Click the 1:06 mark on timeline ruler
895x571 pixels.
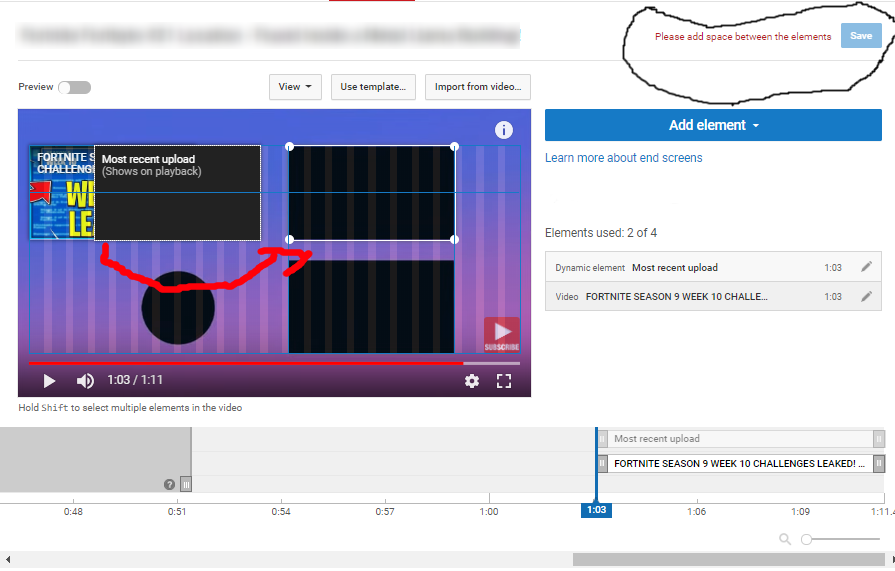(x=696, y=512)
